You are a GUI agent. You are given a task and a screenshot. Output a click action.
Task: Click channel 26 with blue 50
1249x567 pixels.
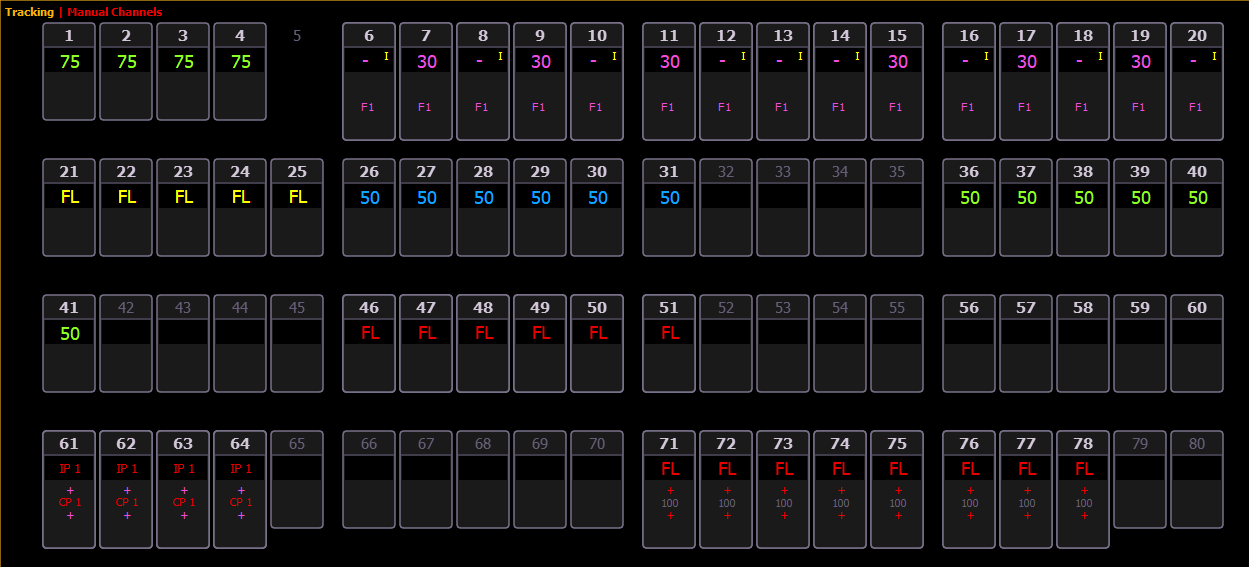pos(369,207)
